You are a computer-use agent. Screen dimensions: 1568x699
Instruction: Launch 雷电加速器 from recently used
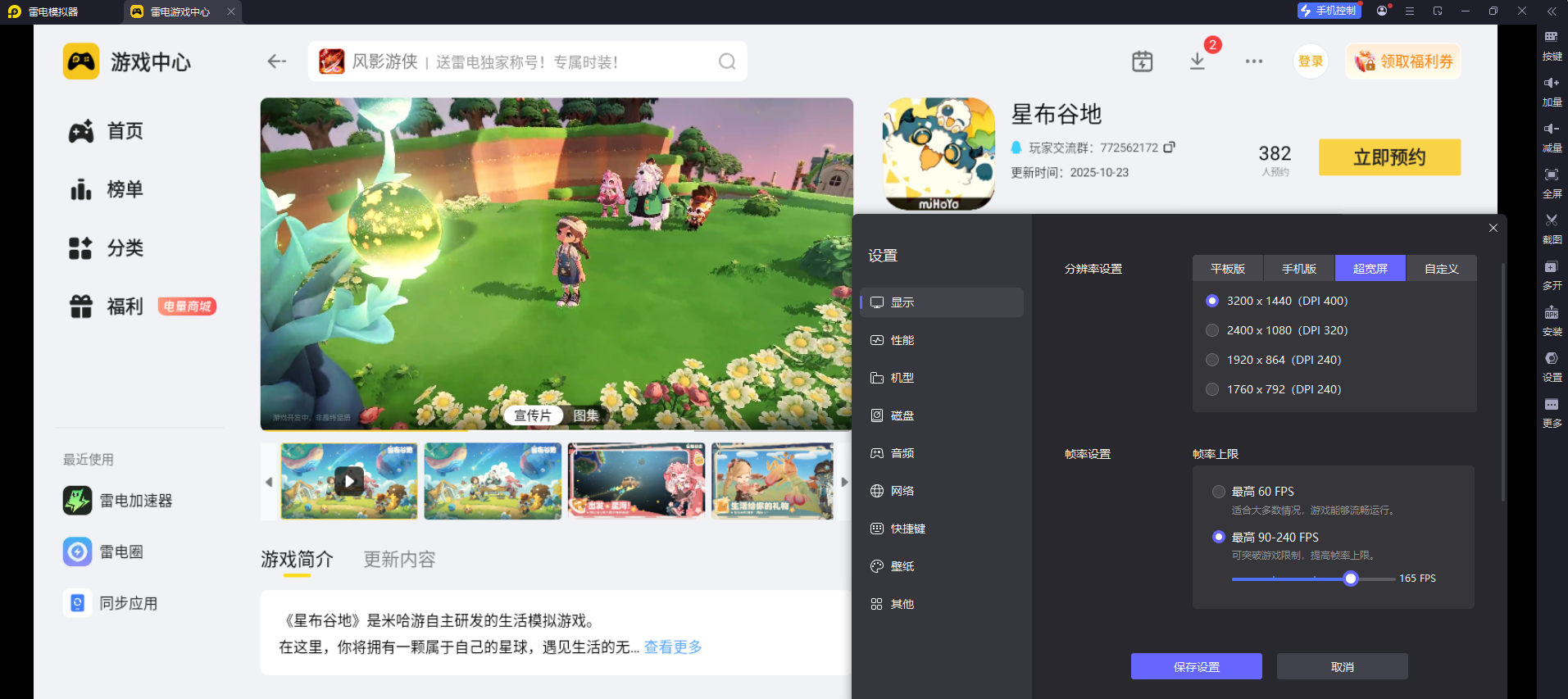[118, 501]
